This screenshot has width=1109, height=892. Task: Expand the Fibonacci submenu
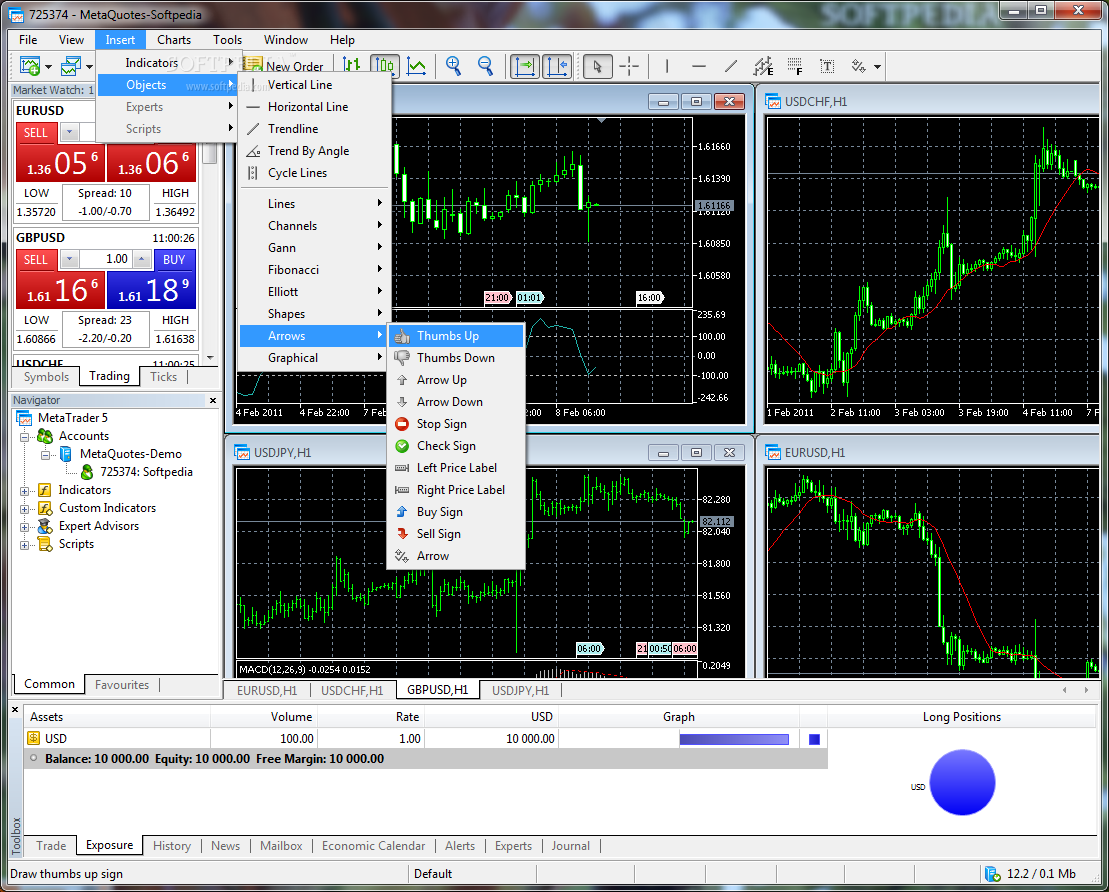[315, 270]
